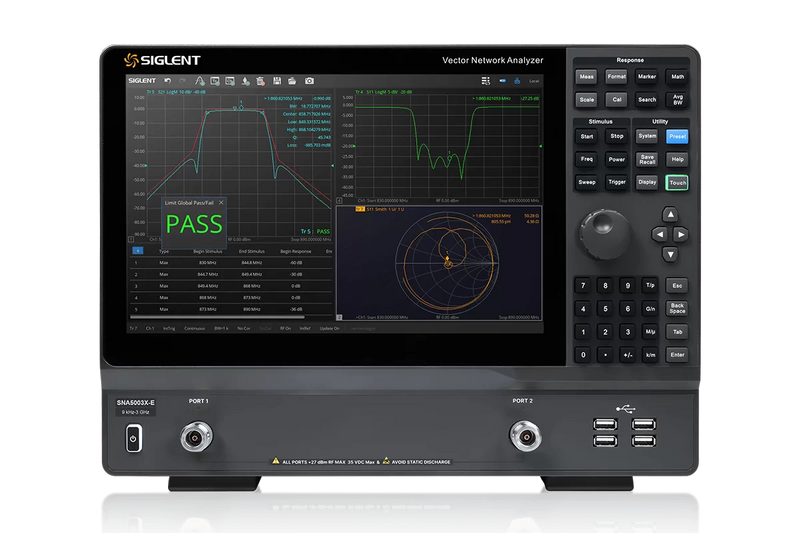Click Continuous in the status bar
Screen dimensions: 800x533
pos(194,328)
